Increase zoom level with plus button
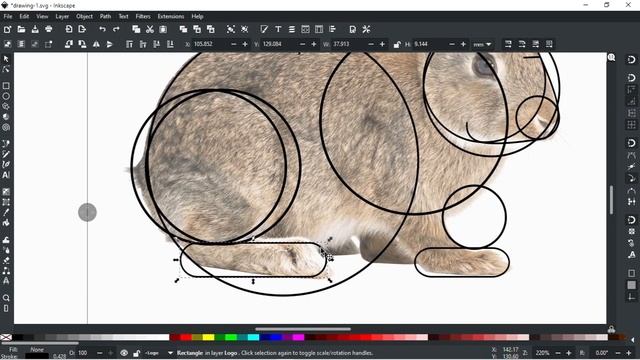The width and height of the screenshot is (640, 360). click(x=569, y=353)
